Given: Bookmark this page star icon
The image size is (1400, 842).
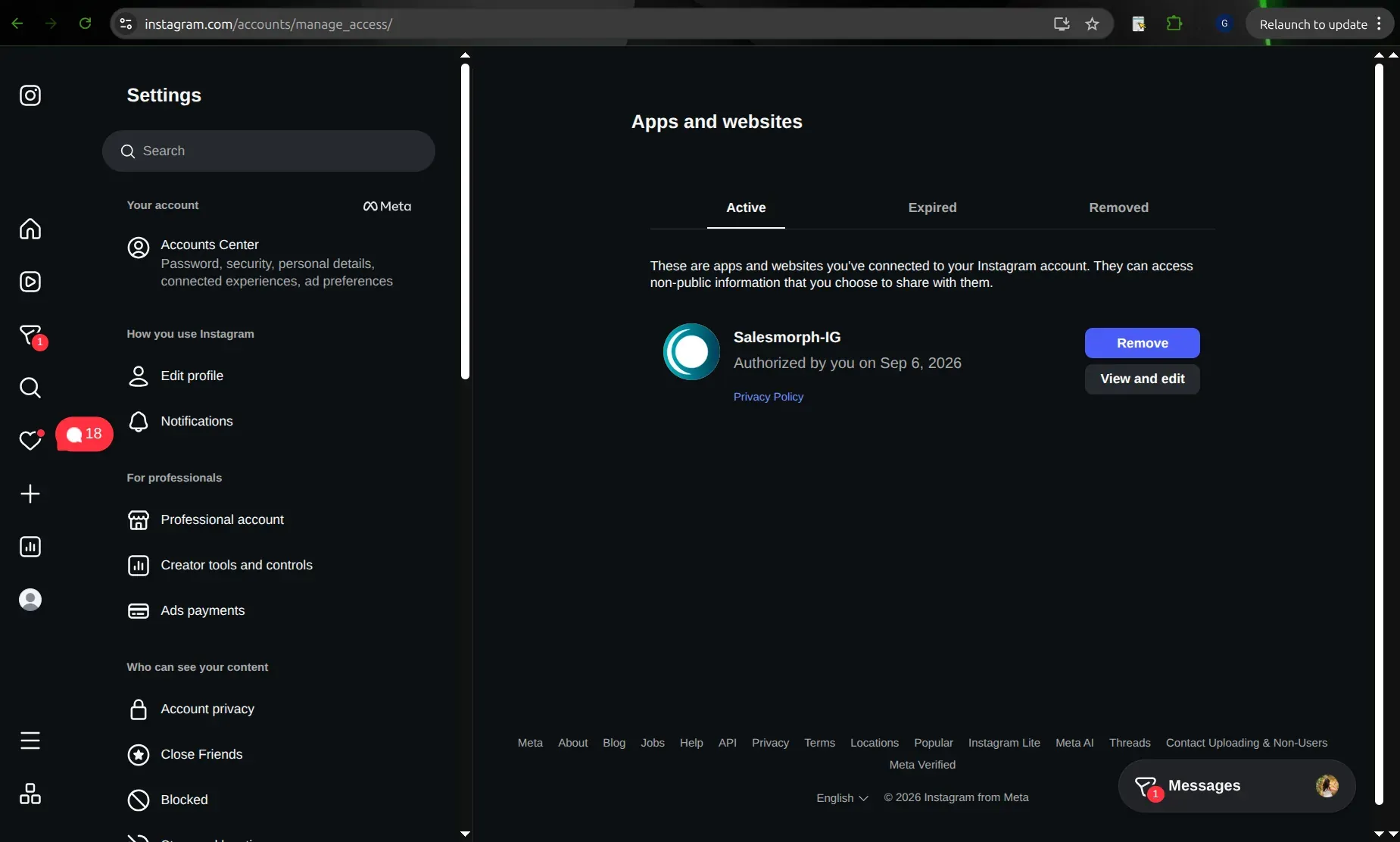Looking at the screenshot, I should (x=1092, y=24).
